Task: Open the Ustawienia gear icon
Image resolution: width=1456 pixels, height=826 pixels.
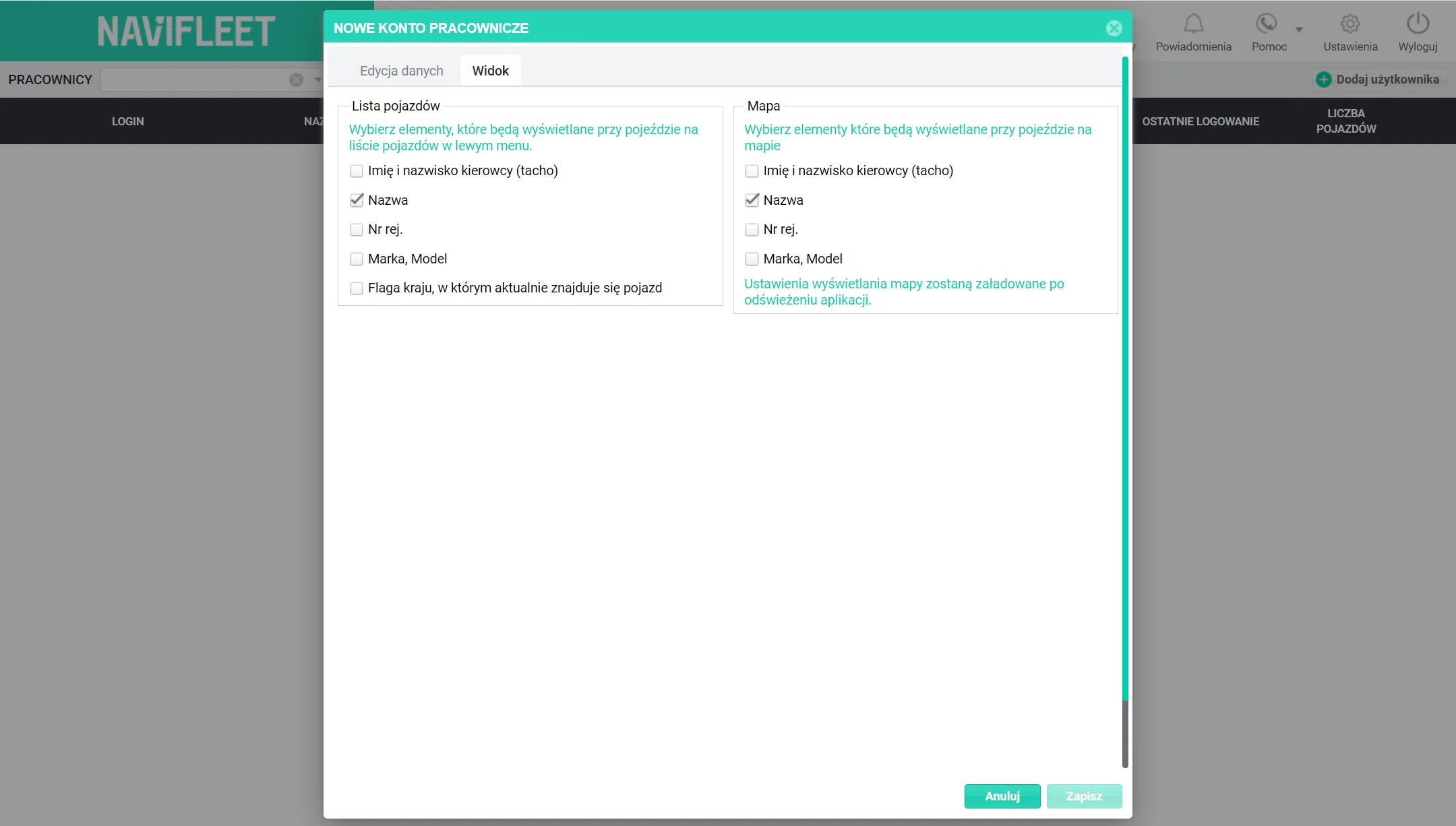Action: pyautogui.click(x=1350, y=24)
